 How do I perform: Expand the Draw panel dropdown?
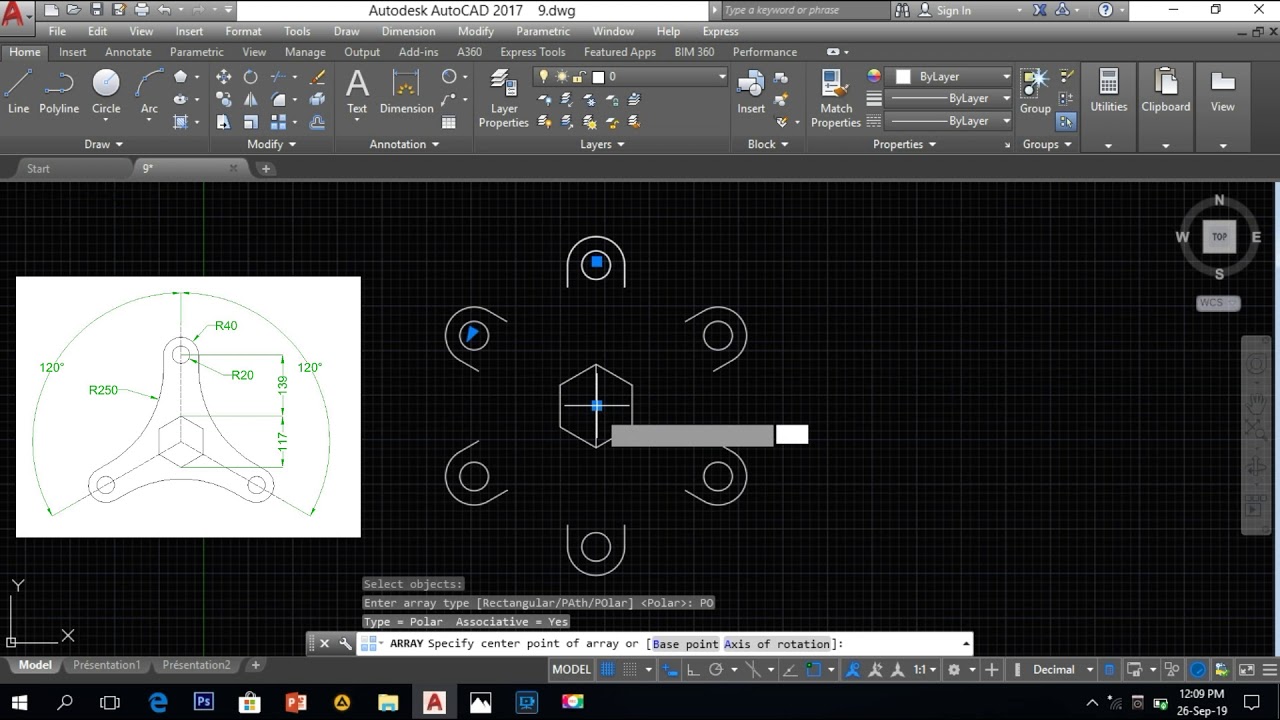(x=104, y=144)
